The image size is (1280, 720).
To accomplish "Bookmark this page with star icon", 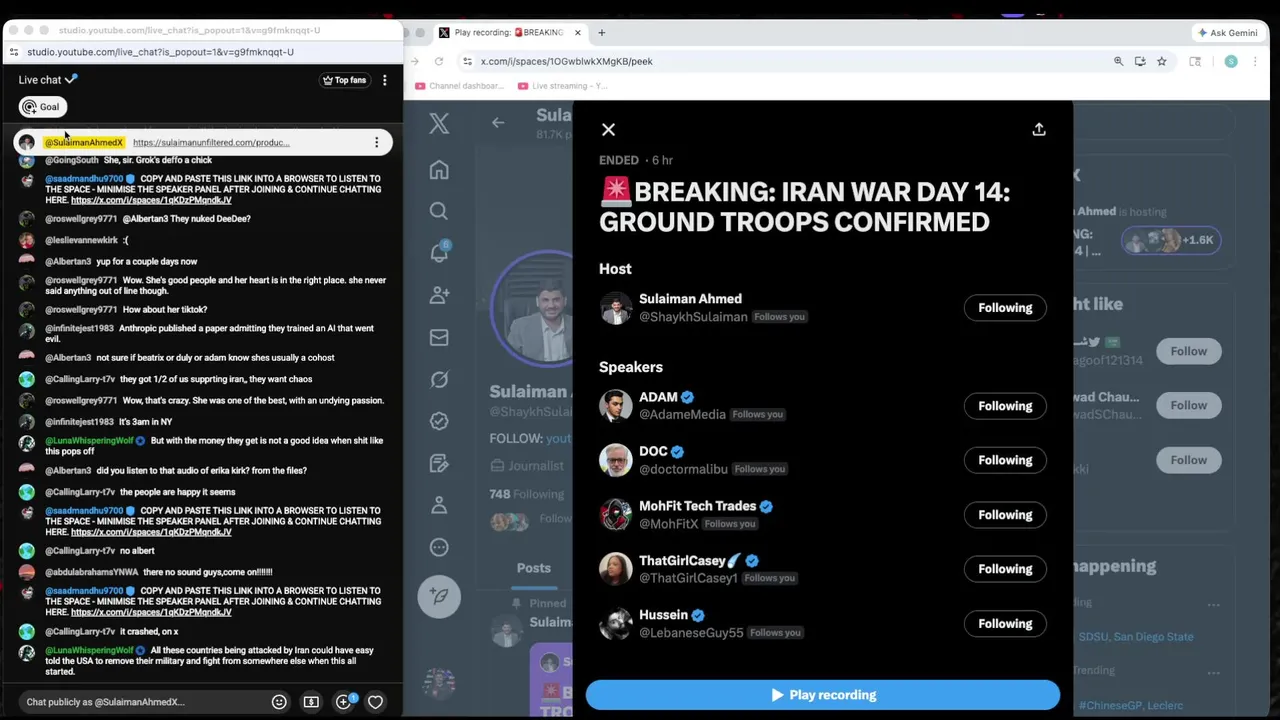I will click(1161, 61).
